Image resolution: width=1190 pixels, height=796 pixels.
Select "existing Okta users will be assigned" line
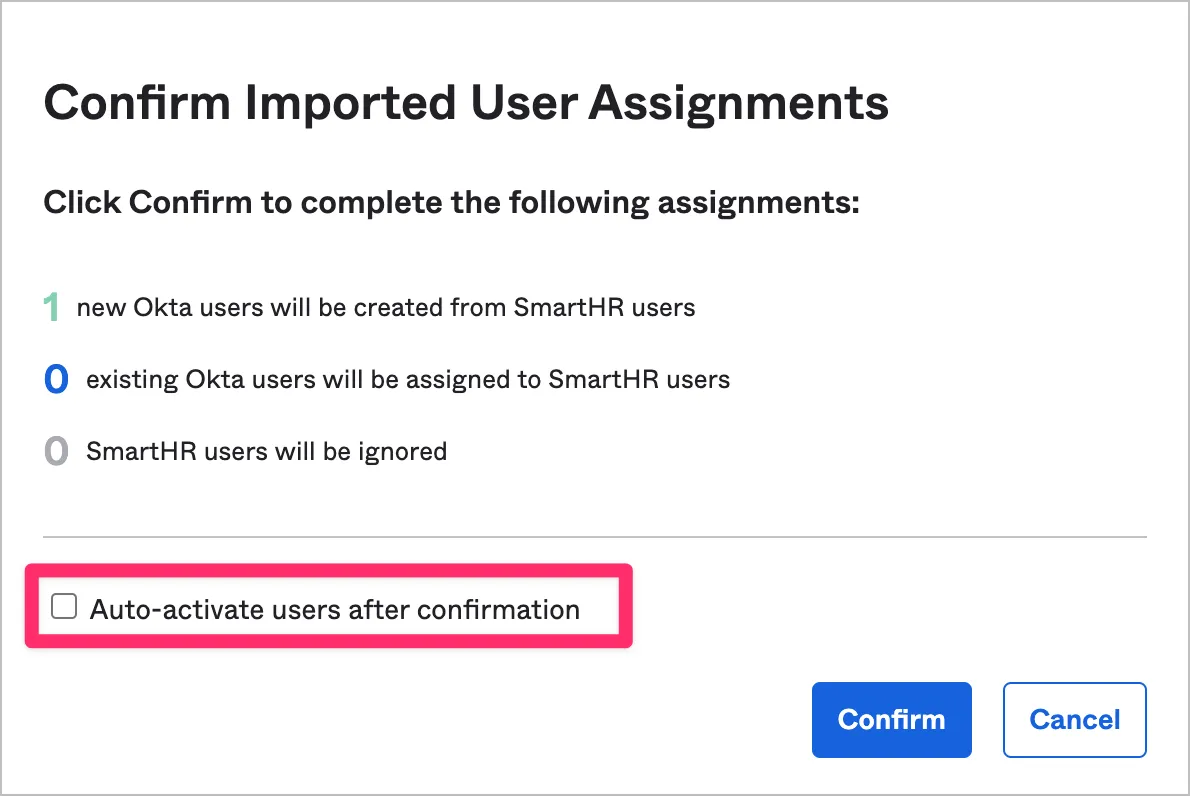click(x=407, y=380)
